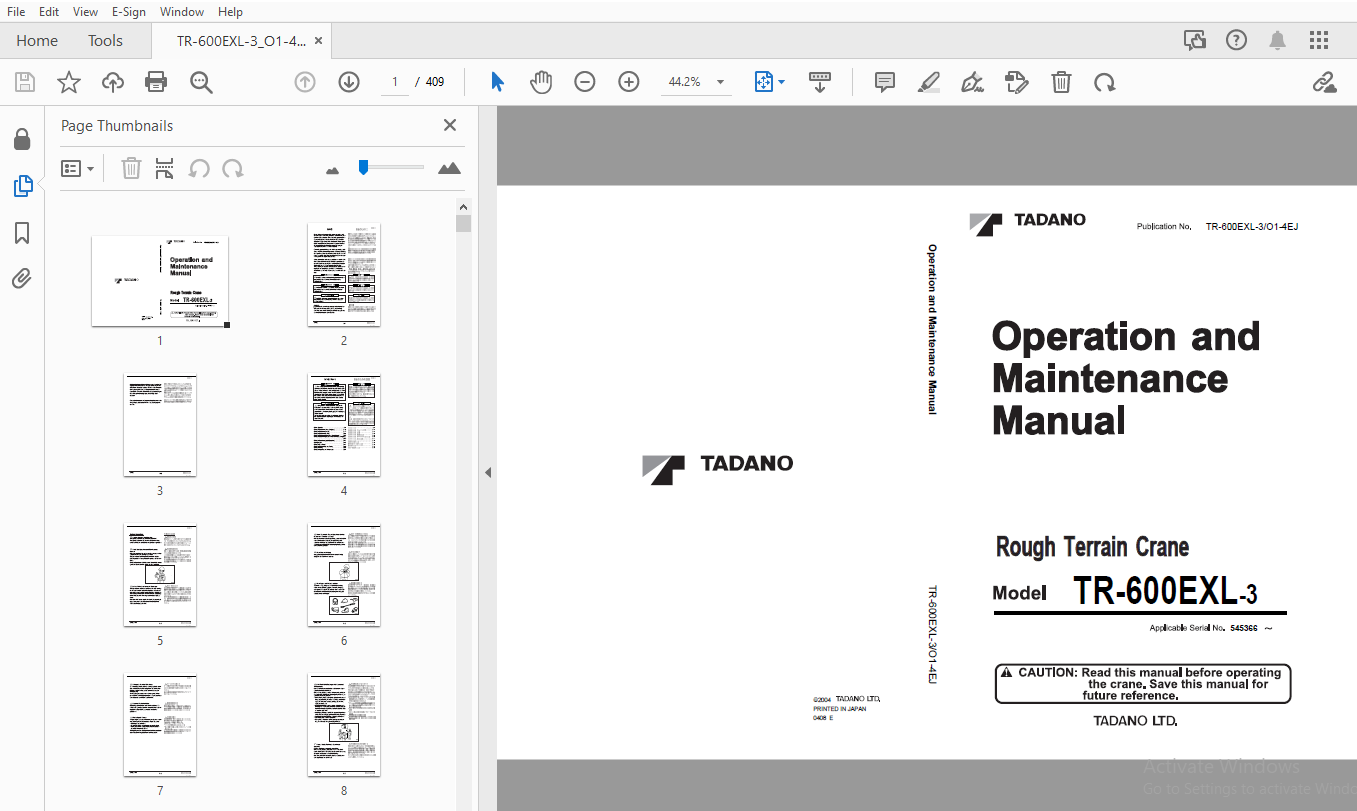Delete page using toolbar trash icon

pyautogui.click(x=1061, y=82)
